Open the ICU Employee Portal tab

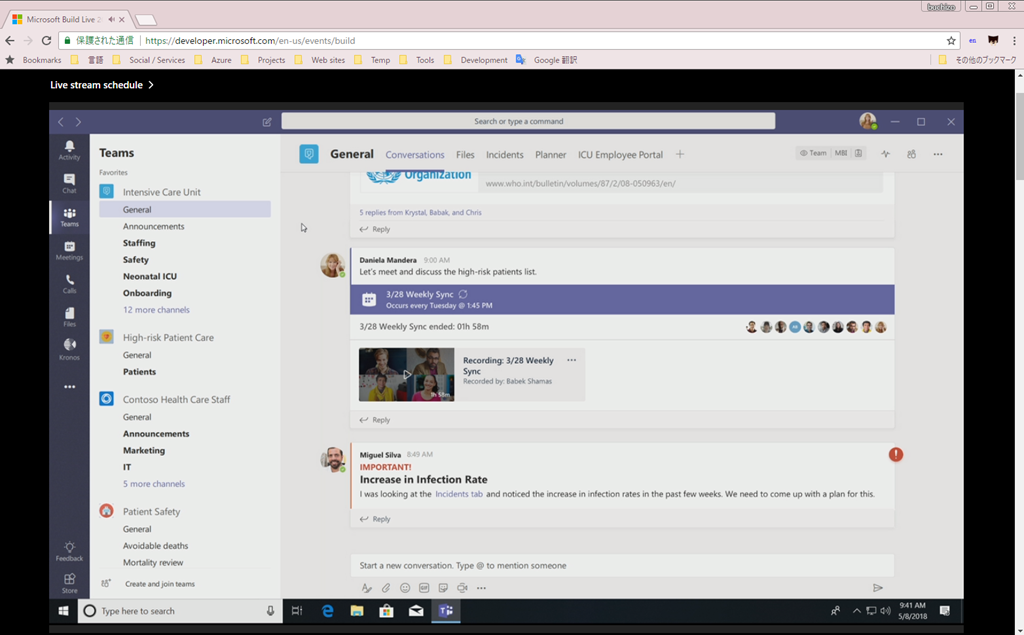(x=620, y=155)
